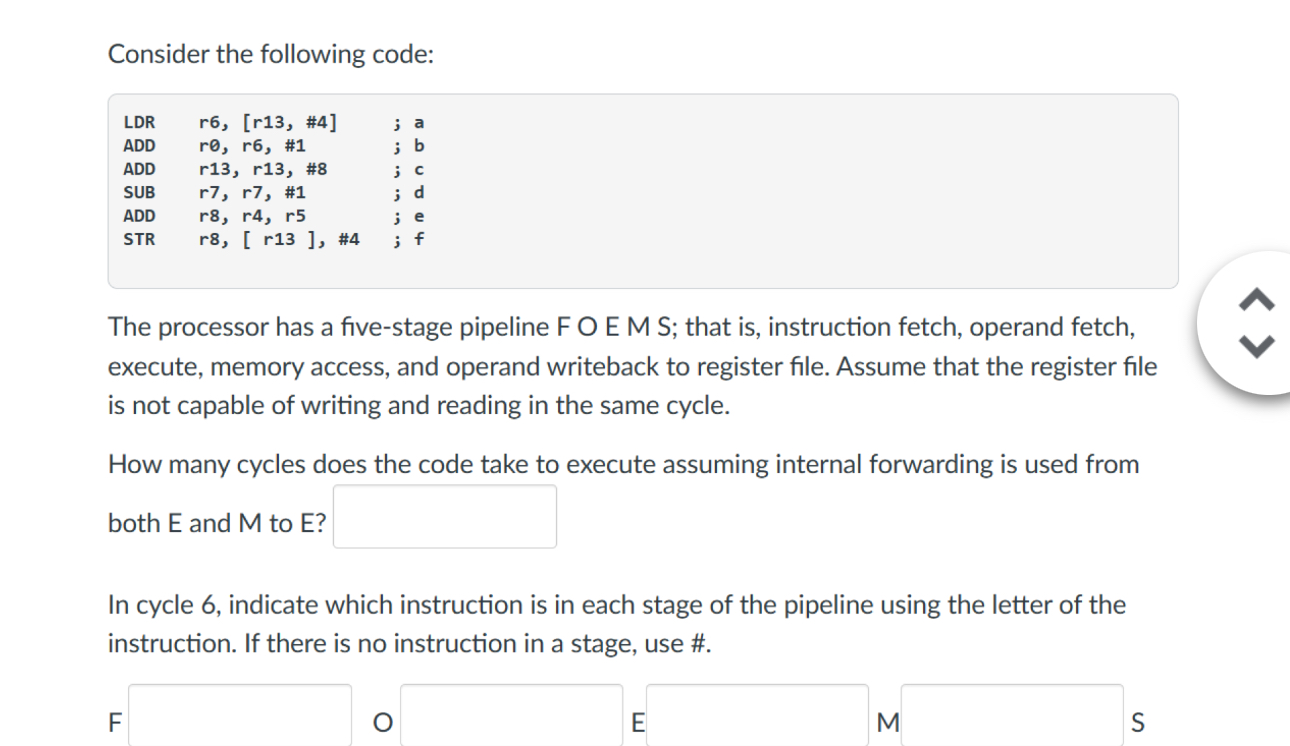Click the answer box for cycle count question
Image resolution: width=1290 pixels, height=746 pixels.
pos(444,515)
